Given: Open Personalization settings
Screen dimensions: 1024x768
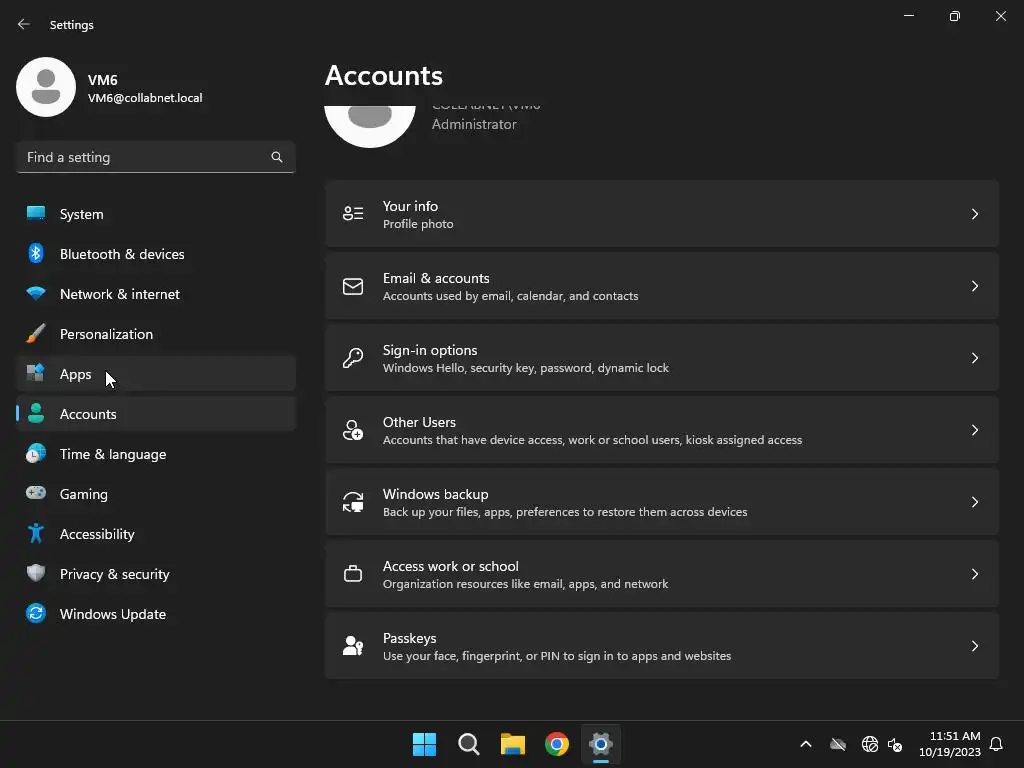Looking at the screenshot, I should (x=155, y=334).
